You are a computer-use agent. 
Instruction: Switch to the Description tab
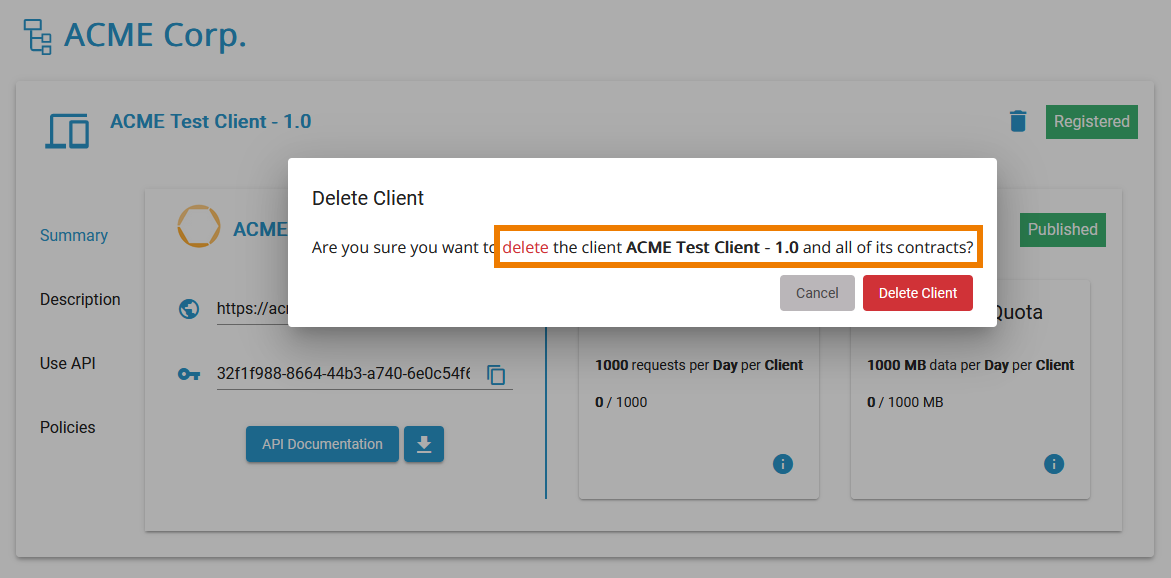[80, 299]
